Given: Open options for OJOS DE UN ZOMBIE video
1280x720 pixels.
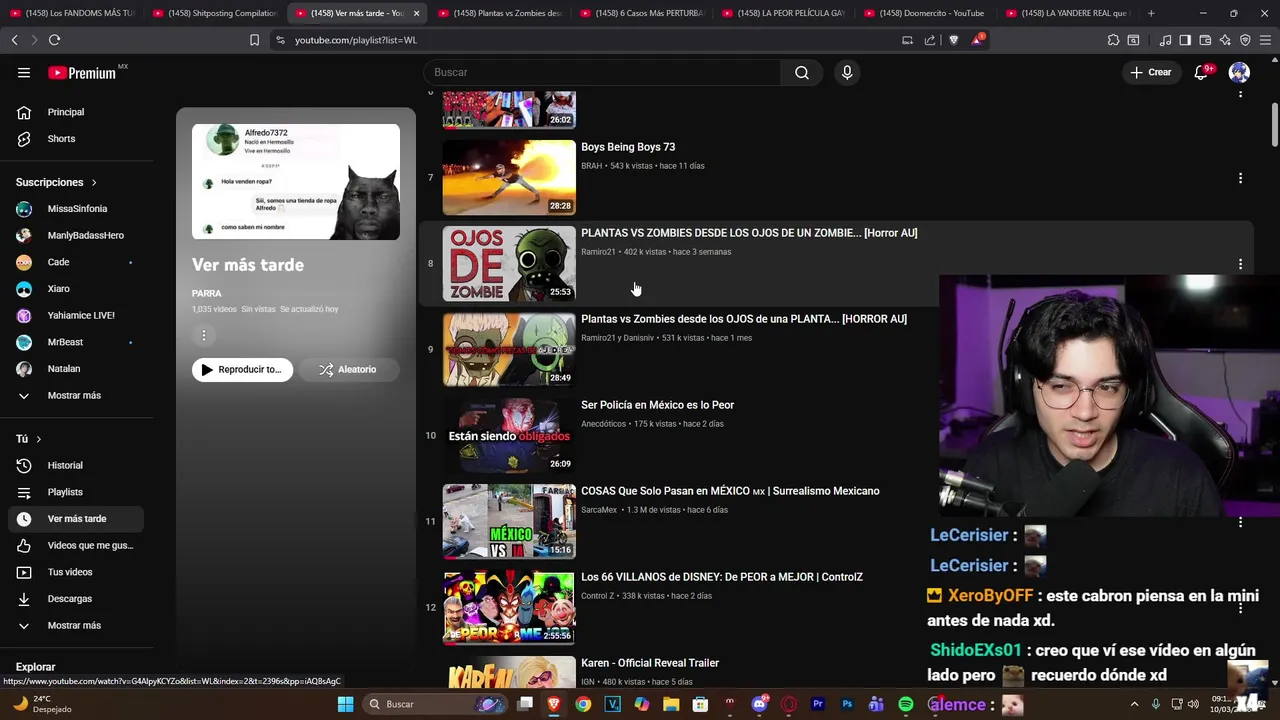Looking at the screenshot, I should (x=1240, y=264).
